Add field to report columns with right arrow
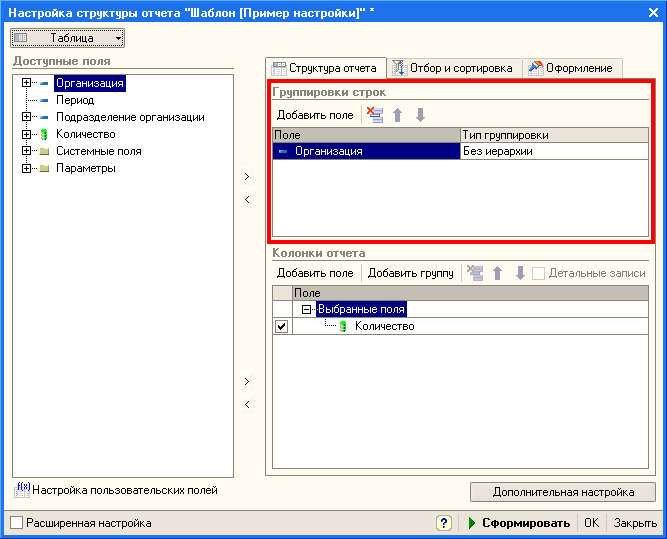 (x=248, y=382)
